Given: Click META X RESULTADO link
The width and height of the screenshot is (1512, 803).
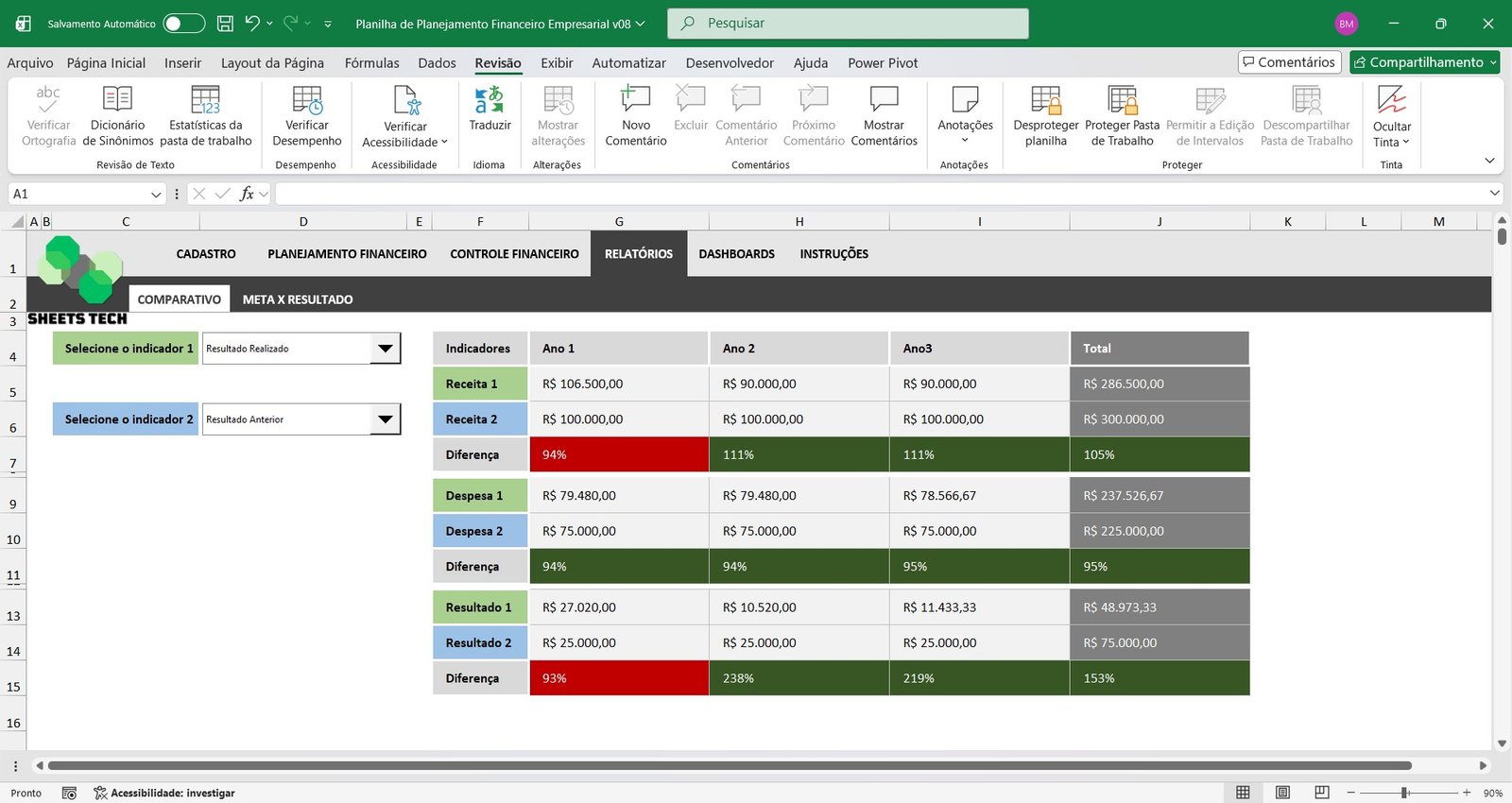Looking at the screenshot, I should pyautogui.click(x=298, y=299).
